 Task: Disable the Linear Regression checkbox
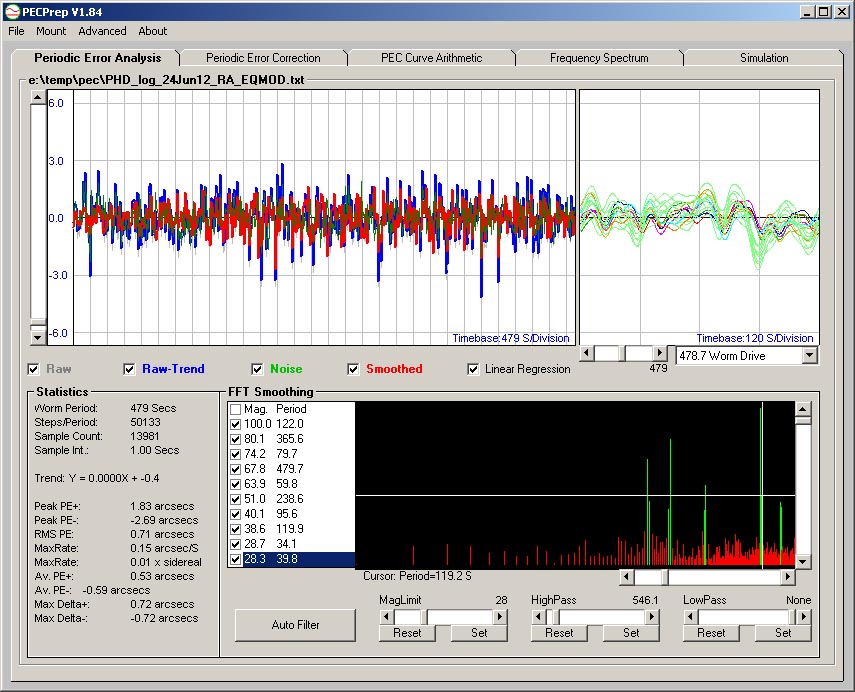[x=473, y=369]
